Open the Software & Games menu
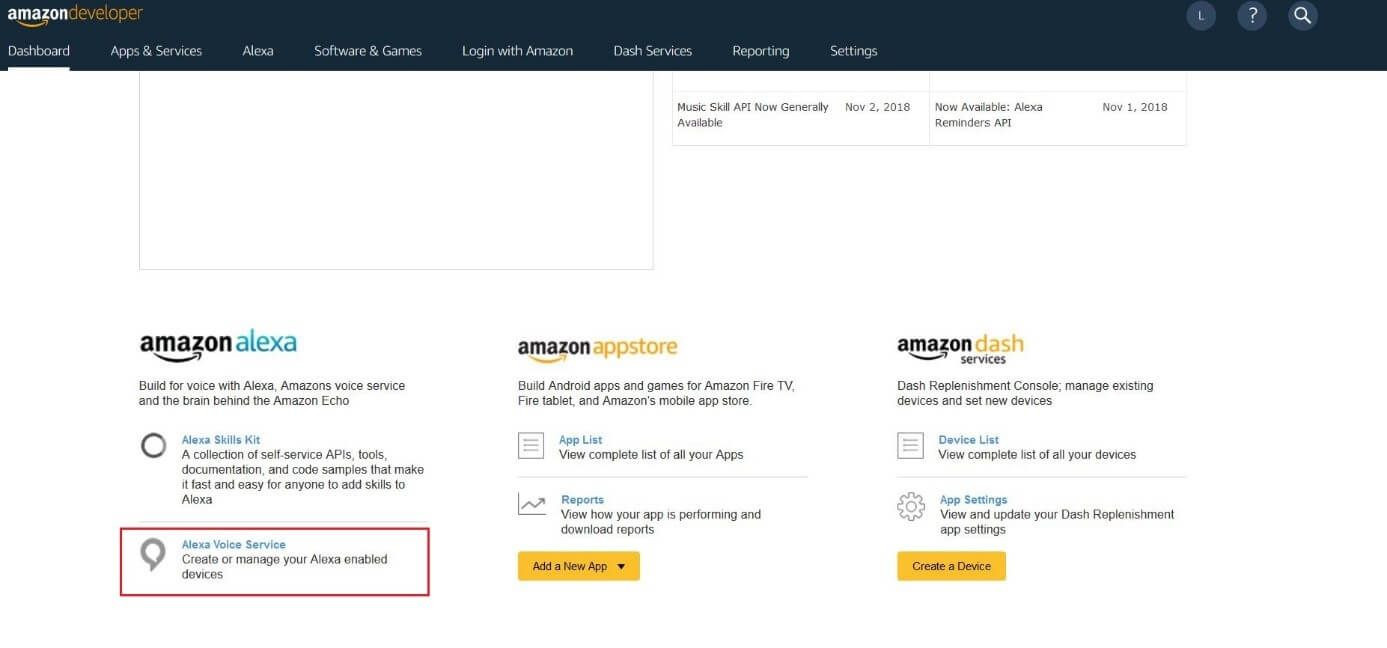1387x648 pixels. 368,51
